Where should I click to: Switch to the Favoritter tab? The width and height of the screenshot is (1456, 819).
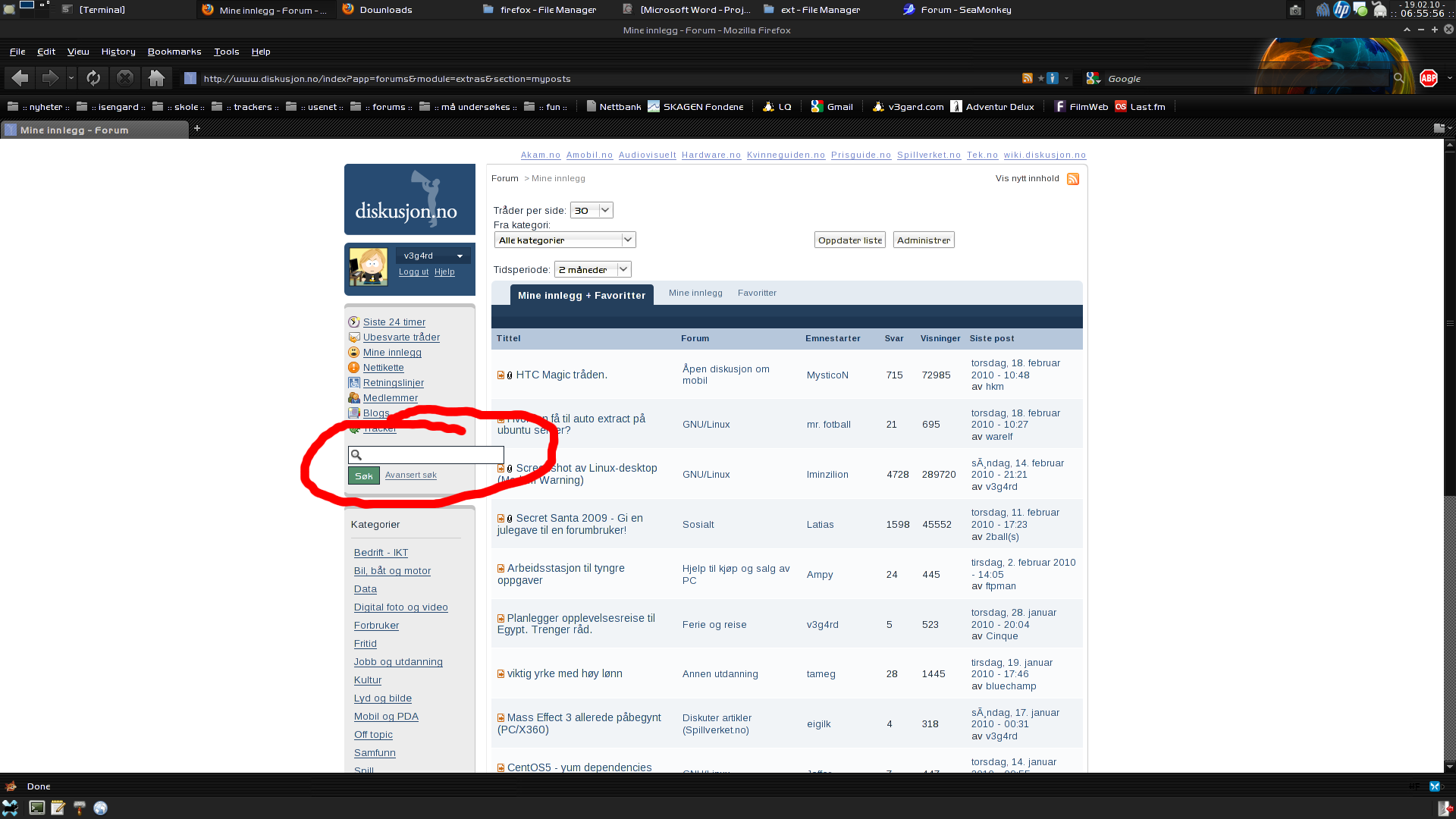coord(757,293)
